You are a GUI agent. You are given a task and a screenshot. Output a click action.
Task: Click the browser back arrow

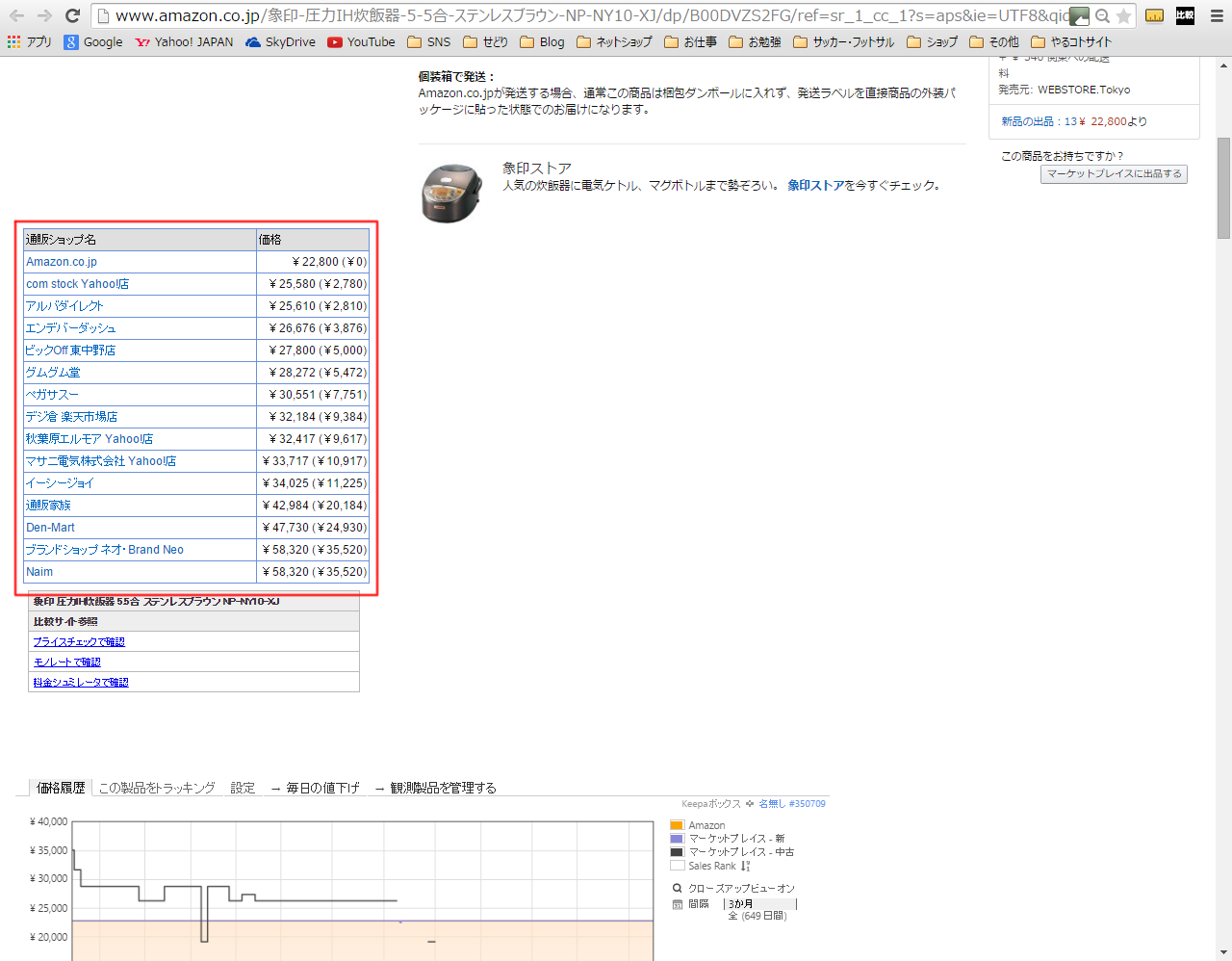pyautogui.click(x=17, y=15)
